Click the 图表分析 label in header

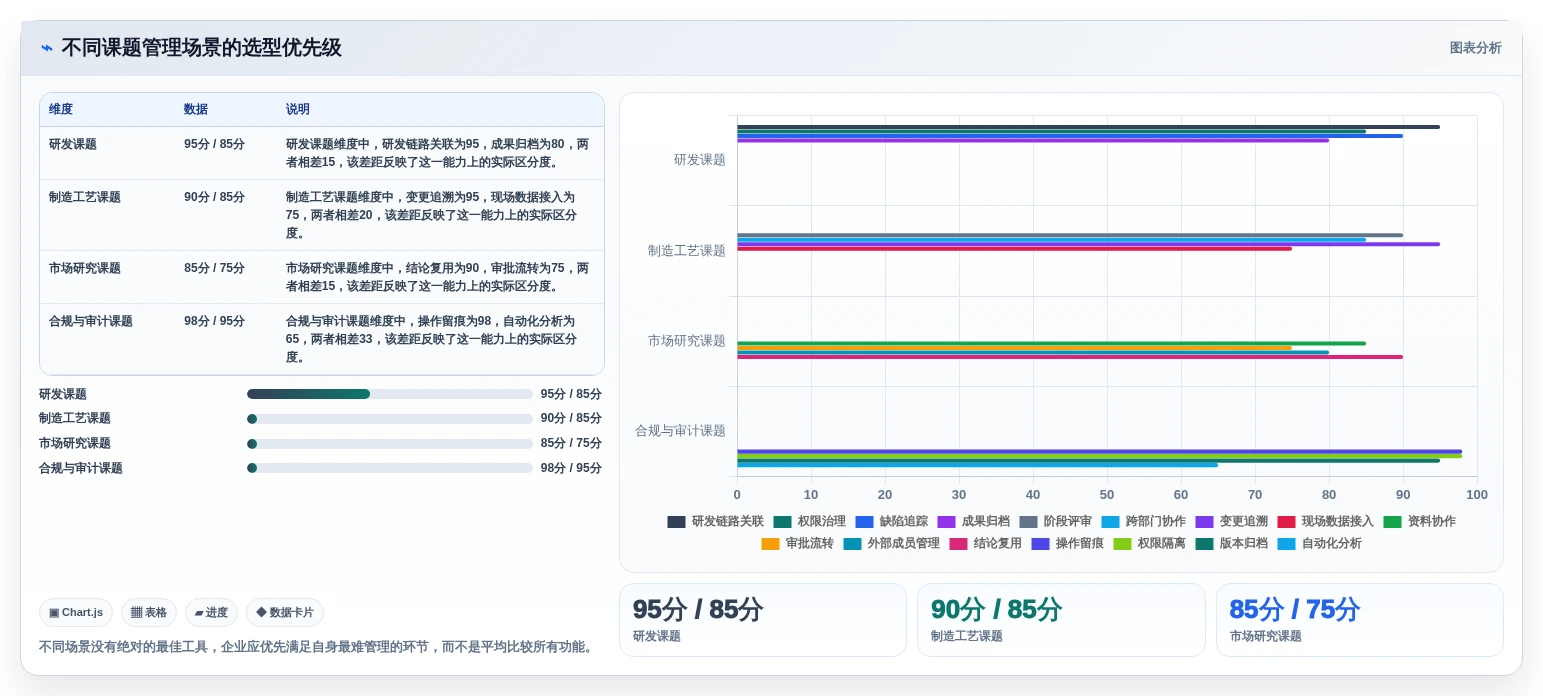click(1475, 48)
